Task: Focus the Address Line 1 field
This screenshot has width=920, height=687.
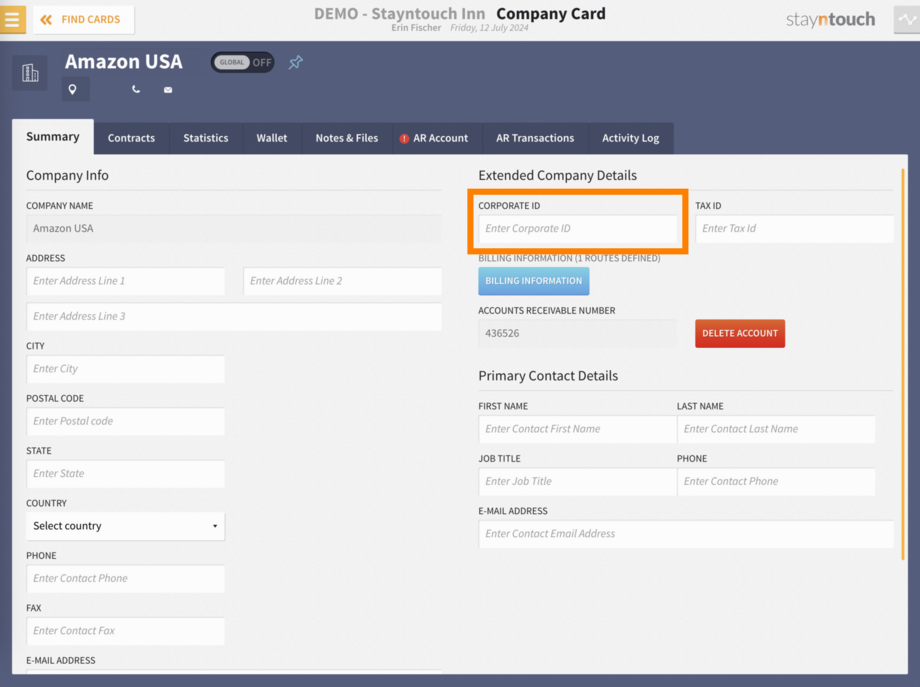Action: click(126, 281)
